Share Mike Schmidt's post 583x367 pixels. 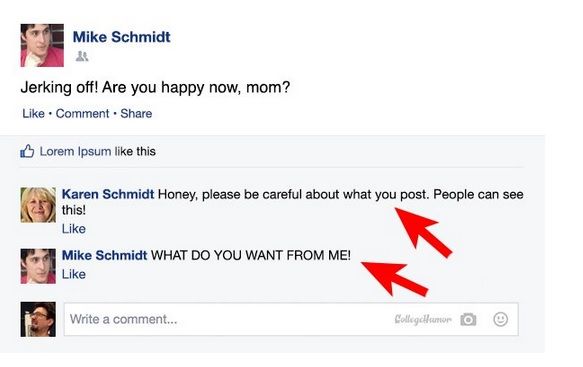coord(136,113)
